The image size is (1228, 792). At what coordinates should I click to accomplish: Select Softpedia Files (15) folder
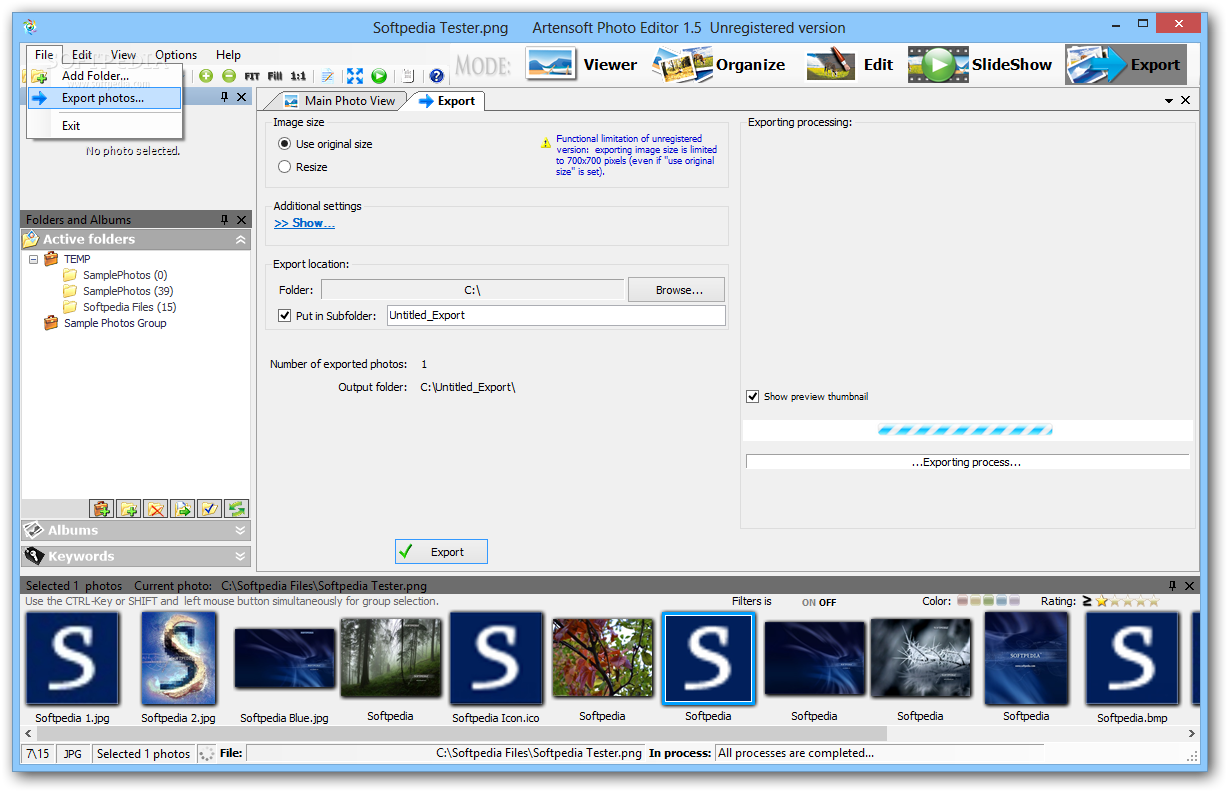click(x=129, y=307)
